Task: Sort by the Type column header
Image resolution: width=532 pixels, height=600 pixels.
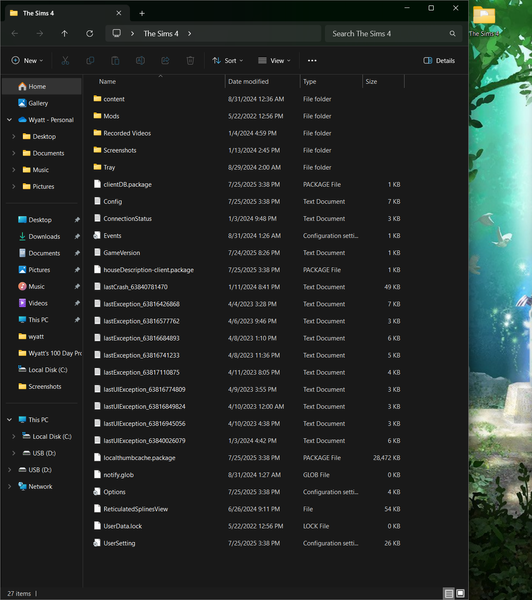Action: (310, 82)
